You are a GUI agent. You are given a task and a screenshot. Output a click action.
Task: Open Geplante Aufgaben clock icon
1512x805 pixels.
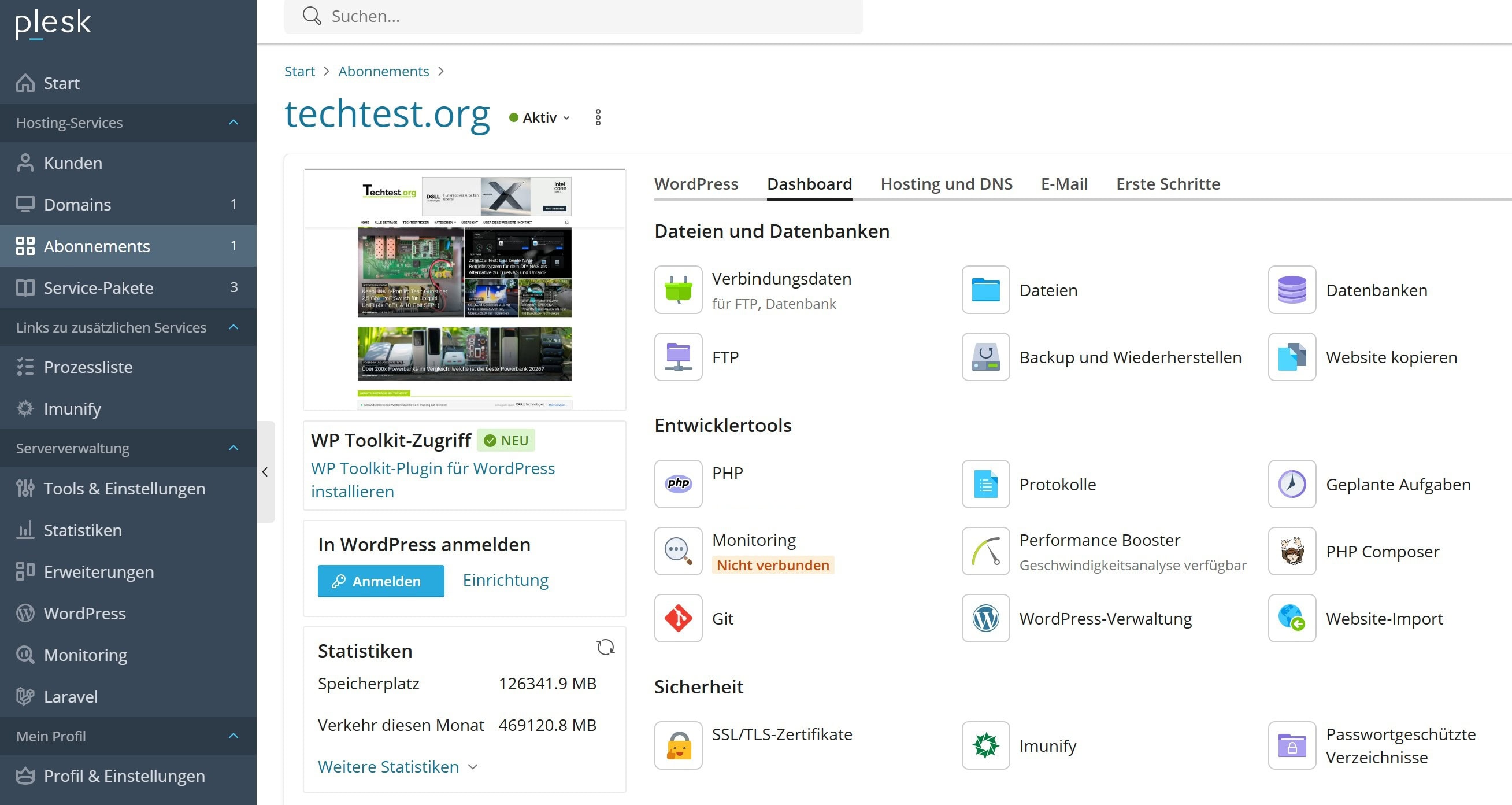1292,484
